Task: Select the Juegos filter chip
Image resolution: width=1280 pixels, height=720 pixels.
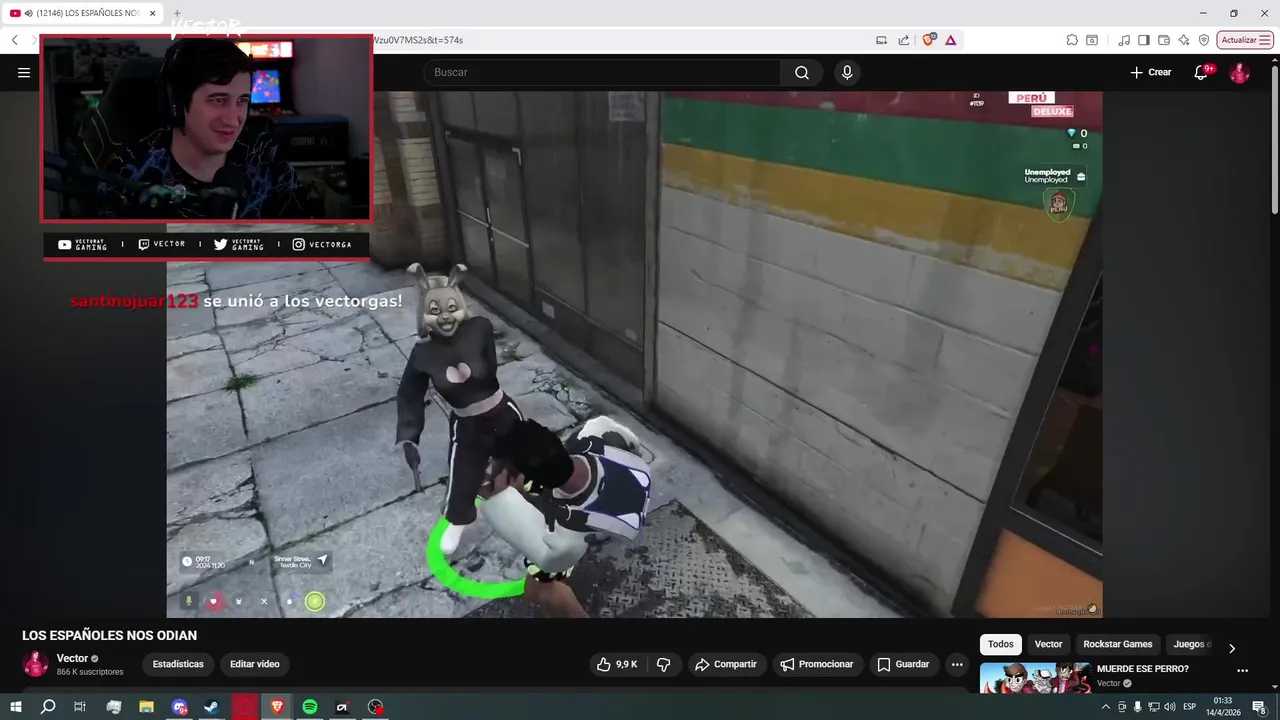Action: [1191, 644]
